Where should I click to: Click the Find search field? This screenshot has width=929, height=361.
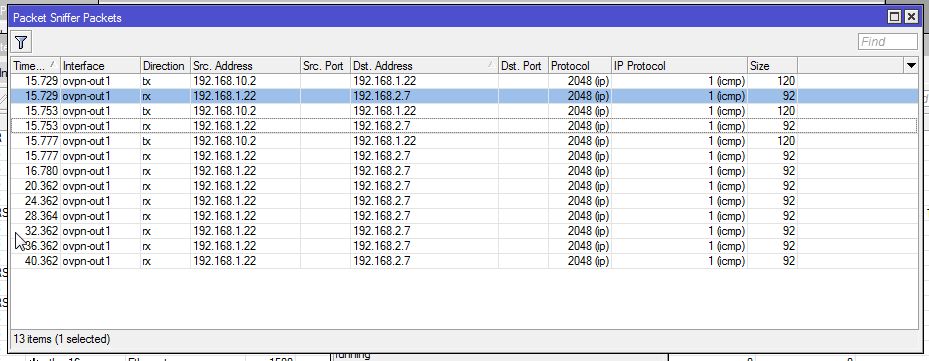(x=887, y=42)
